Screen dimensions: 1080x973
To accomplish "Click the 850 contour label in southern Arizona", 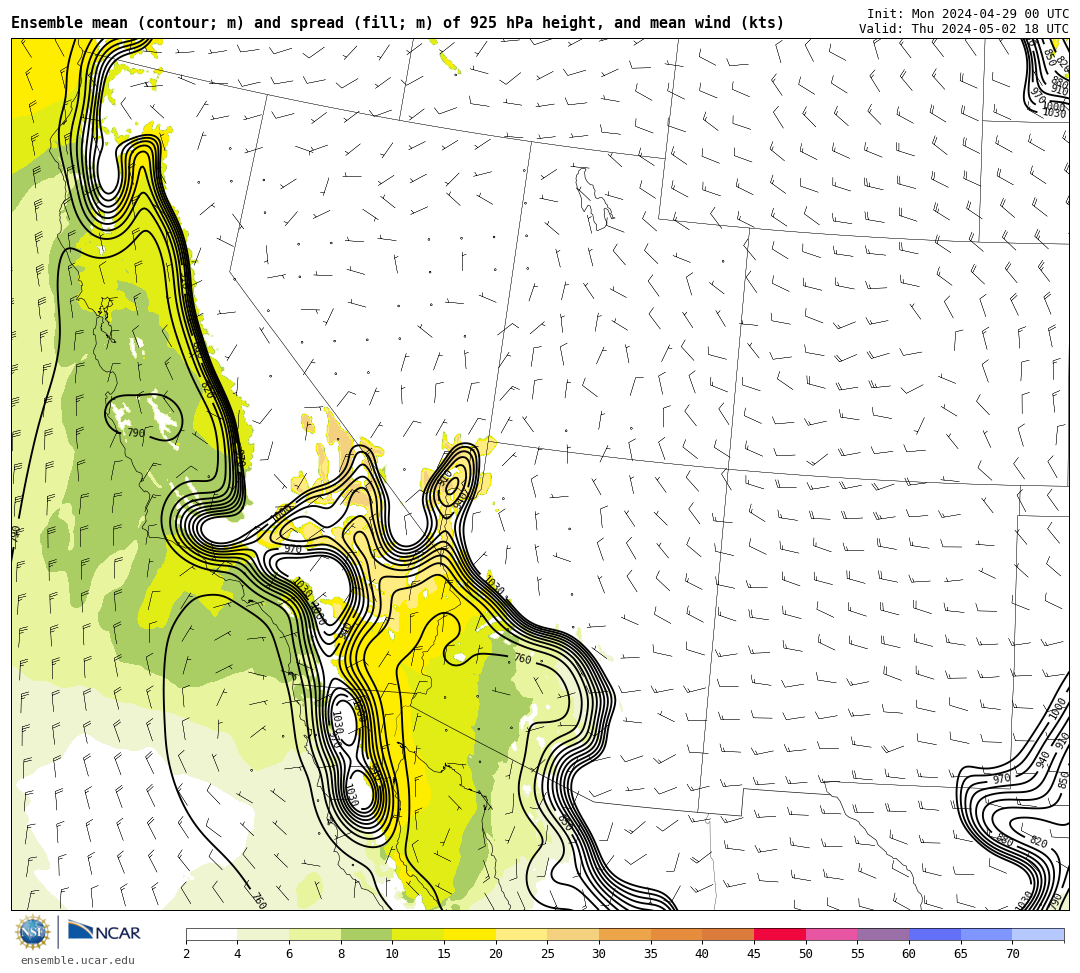I will click(x=565, y=822).
